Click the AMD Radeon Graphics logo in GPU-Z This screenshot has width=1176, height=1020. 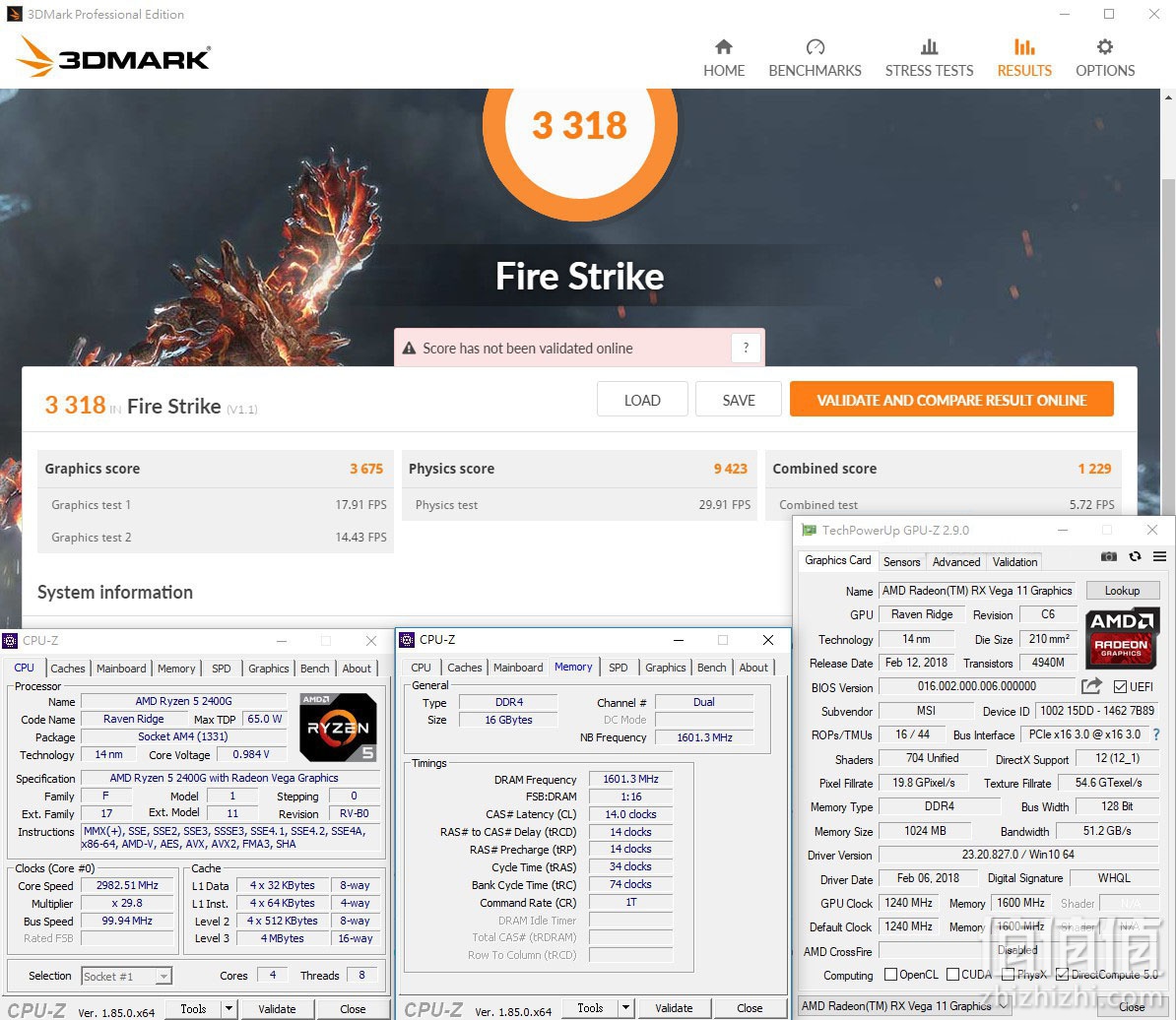point(1122,637)
